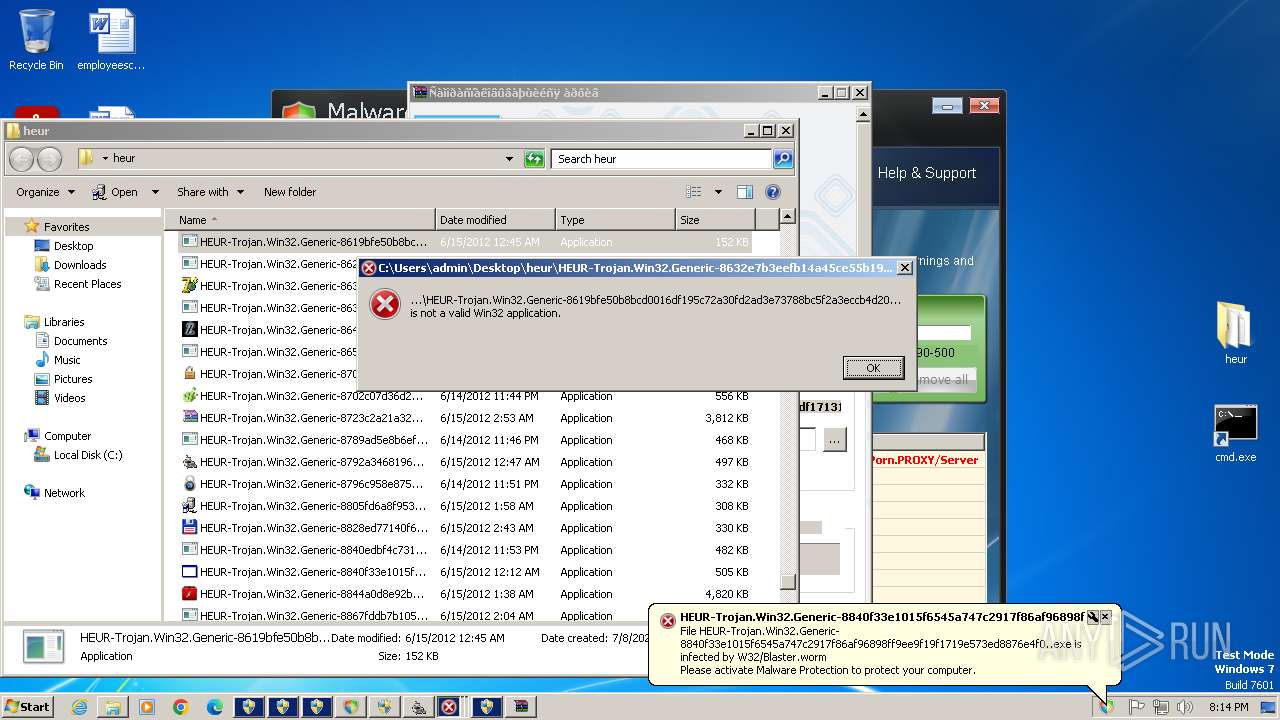
Task: Click New folder in Explorer toolbar
Action: pyautogui.click(x=290, y=192)
